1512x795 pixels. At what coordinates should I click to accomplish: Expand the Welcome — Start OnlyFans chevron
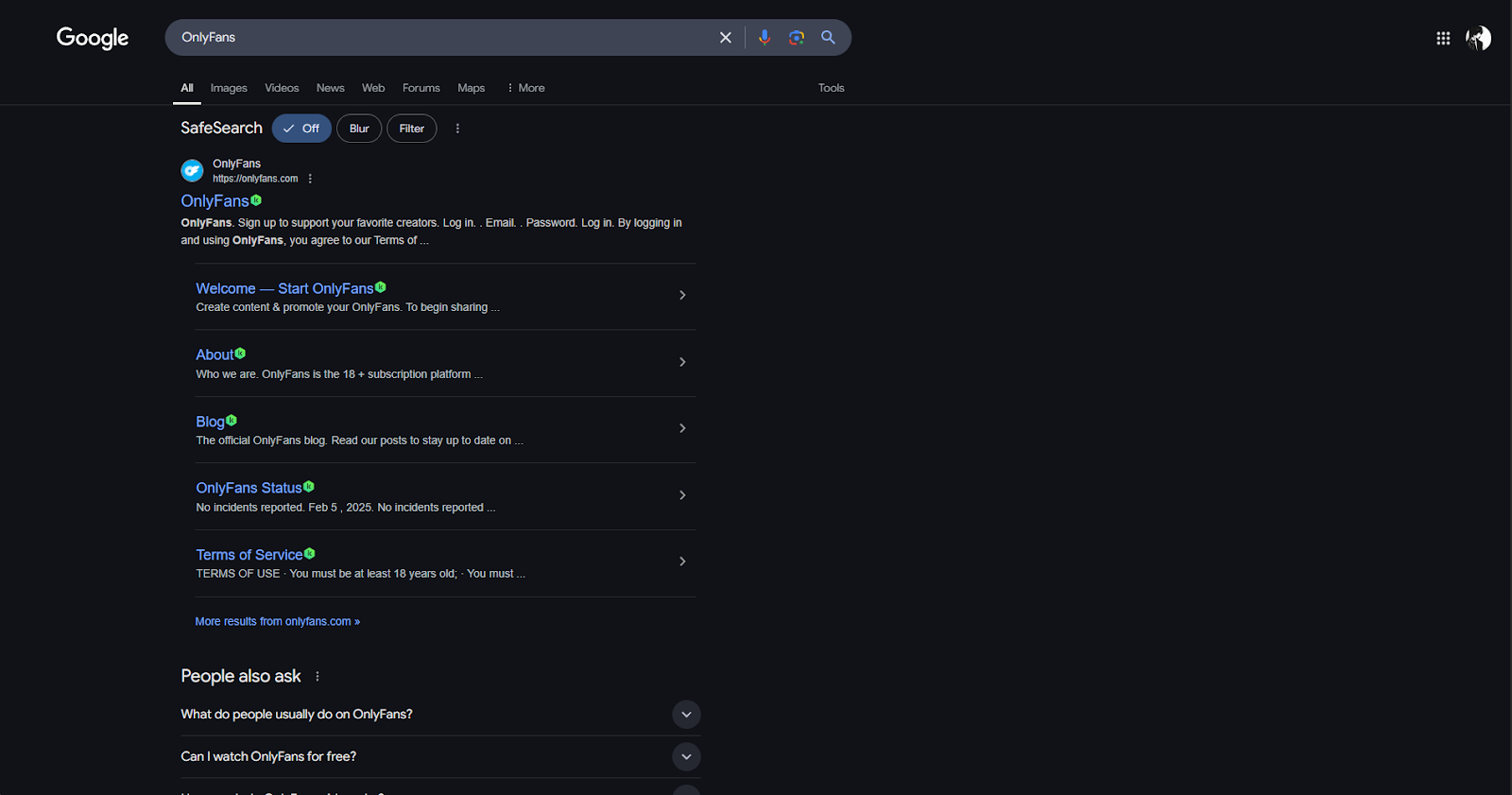(x=682, y=295)
